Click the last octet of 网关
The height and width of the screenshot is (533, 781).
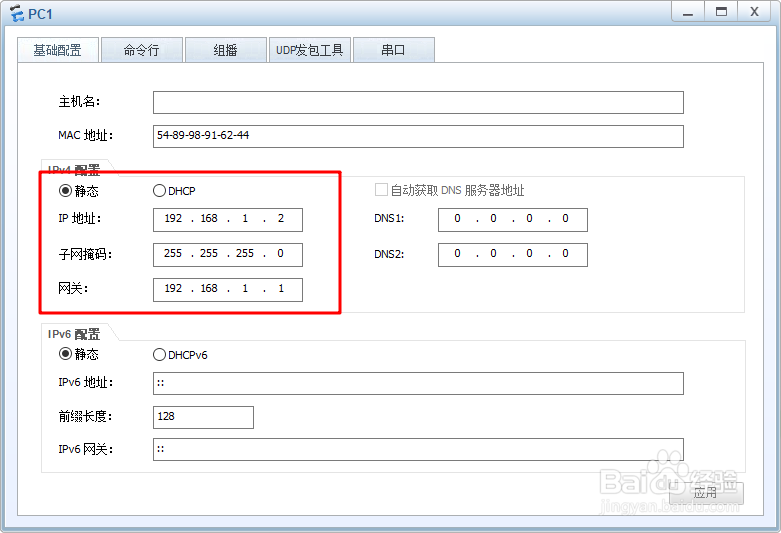(x=281, y=288)
